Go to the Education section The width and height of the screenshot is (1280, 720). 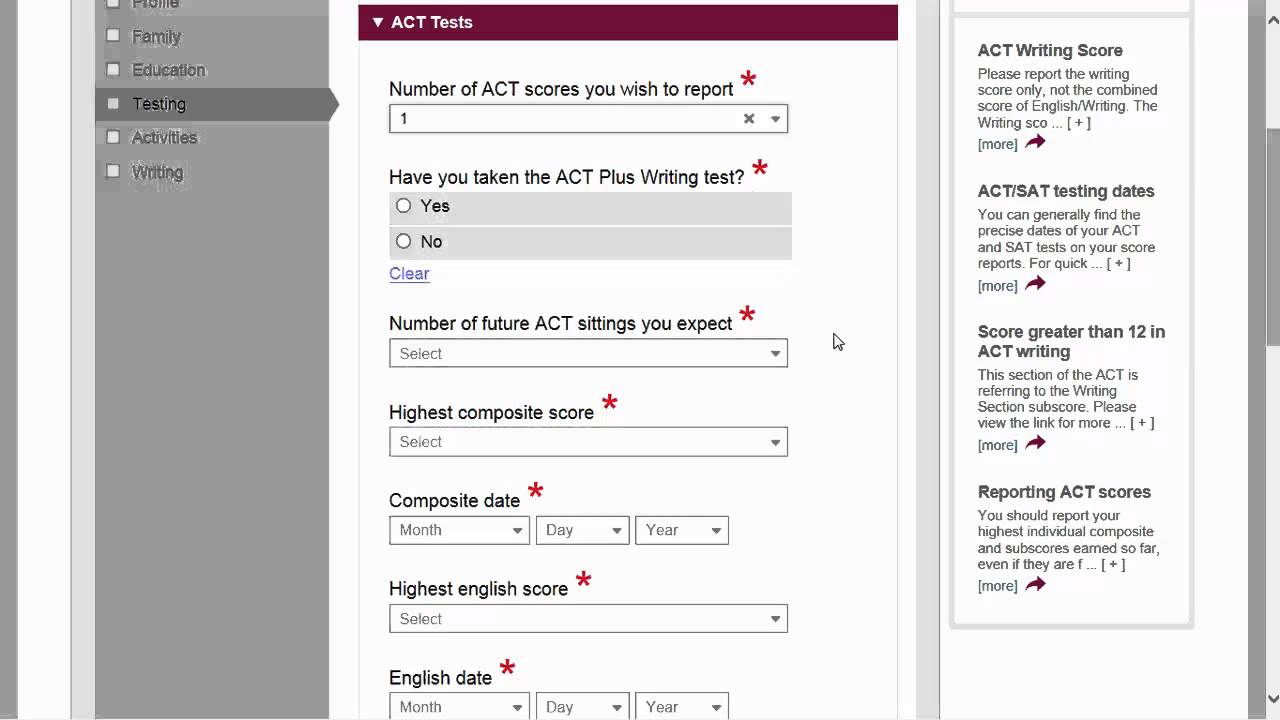(168, 70)
